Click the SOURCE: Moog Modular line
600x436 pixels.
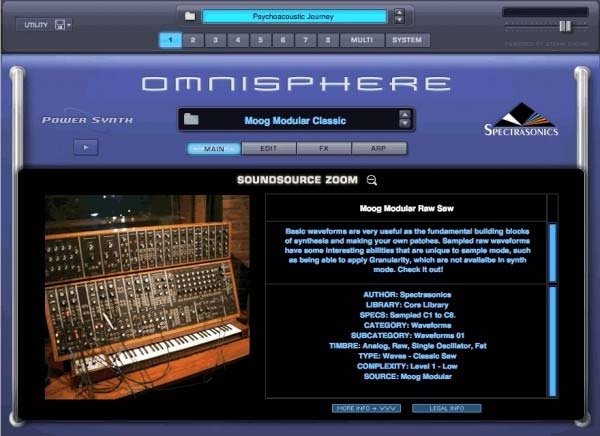pos(407,377)
